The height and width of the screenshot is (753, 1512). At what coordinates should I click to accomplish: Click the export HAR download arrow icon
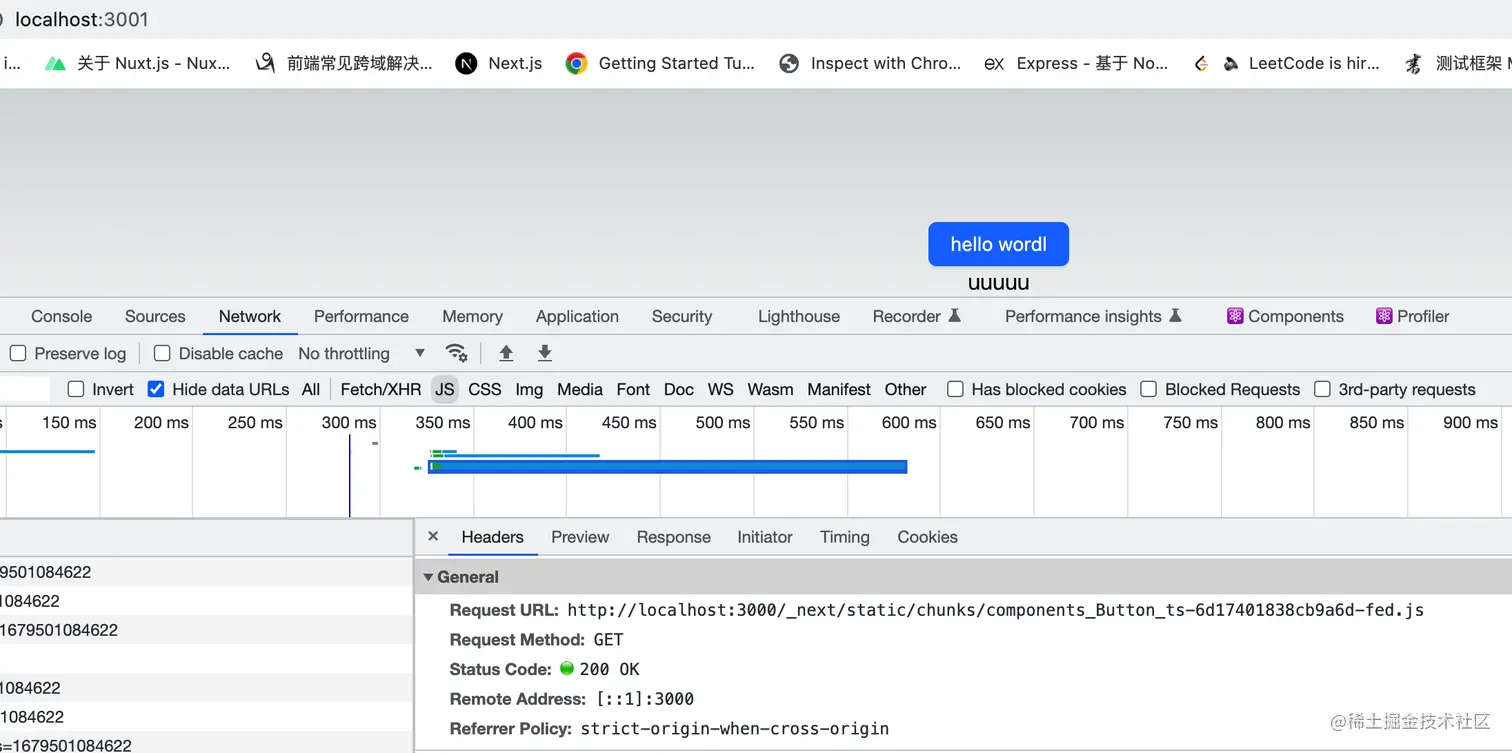click(x=545, y=353)
